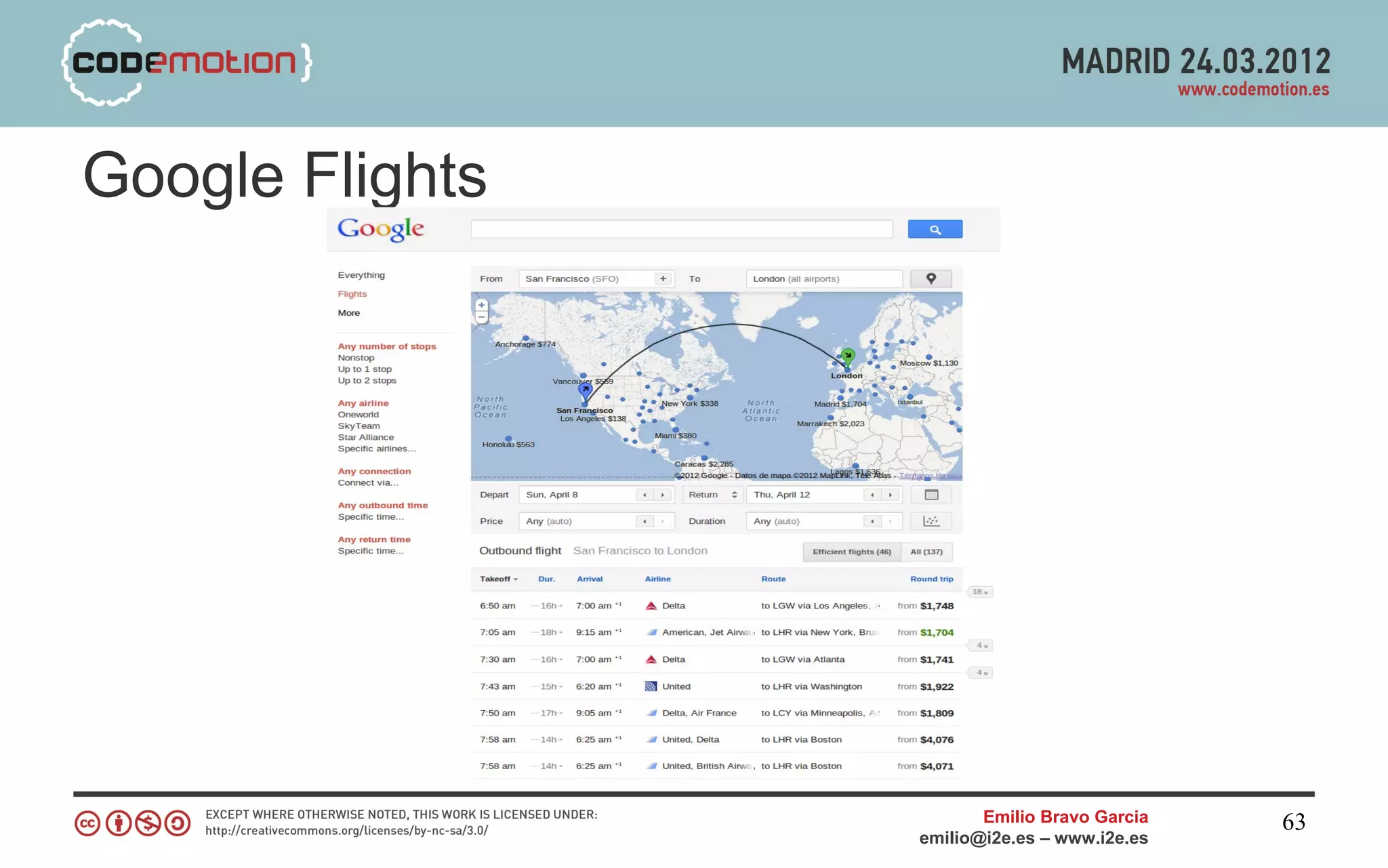Open the Creative Commons license URL
This screenshot has height=868, width=1388.
(x=347, y=831)
